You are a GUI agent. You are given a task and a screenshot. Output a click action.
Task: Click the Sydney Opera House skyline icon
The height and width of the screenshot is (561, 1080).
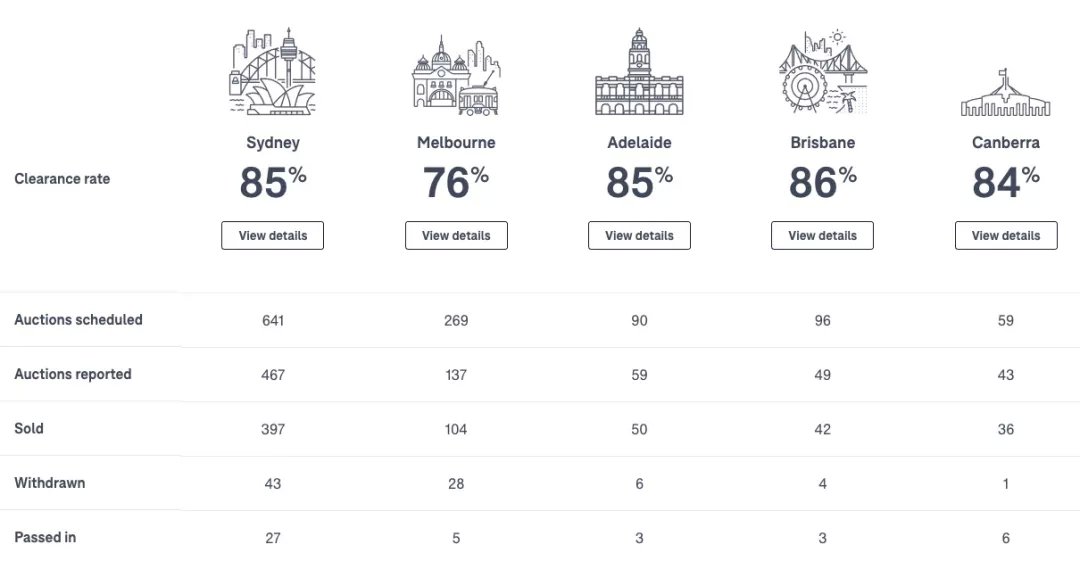(x=273, y=71)
